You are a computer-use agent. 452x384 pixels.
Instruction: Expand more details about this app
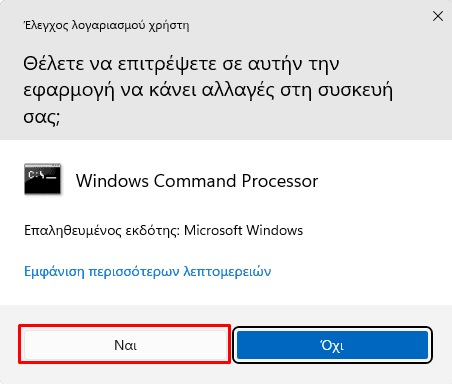point(148,271)
